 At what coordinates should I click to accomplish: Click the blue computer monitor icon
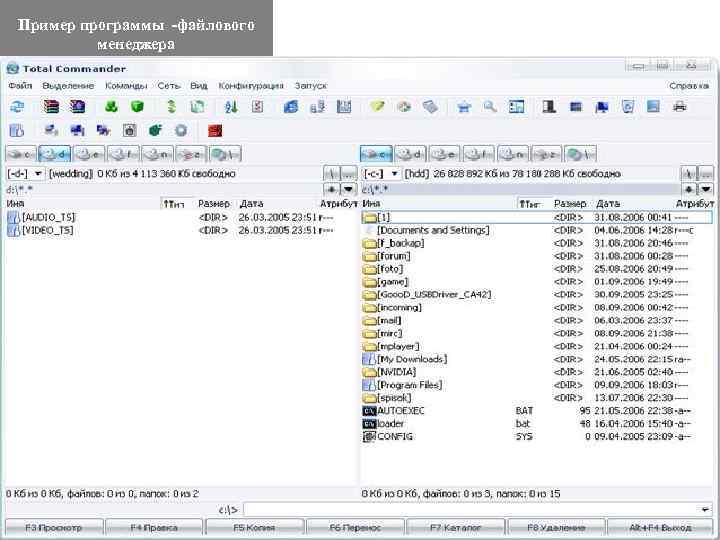[x=602, y=107]
